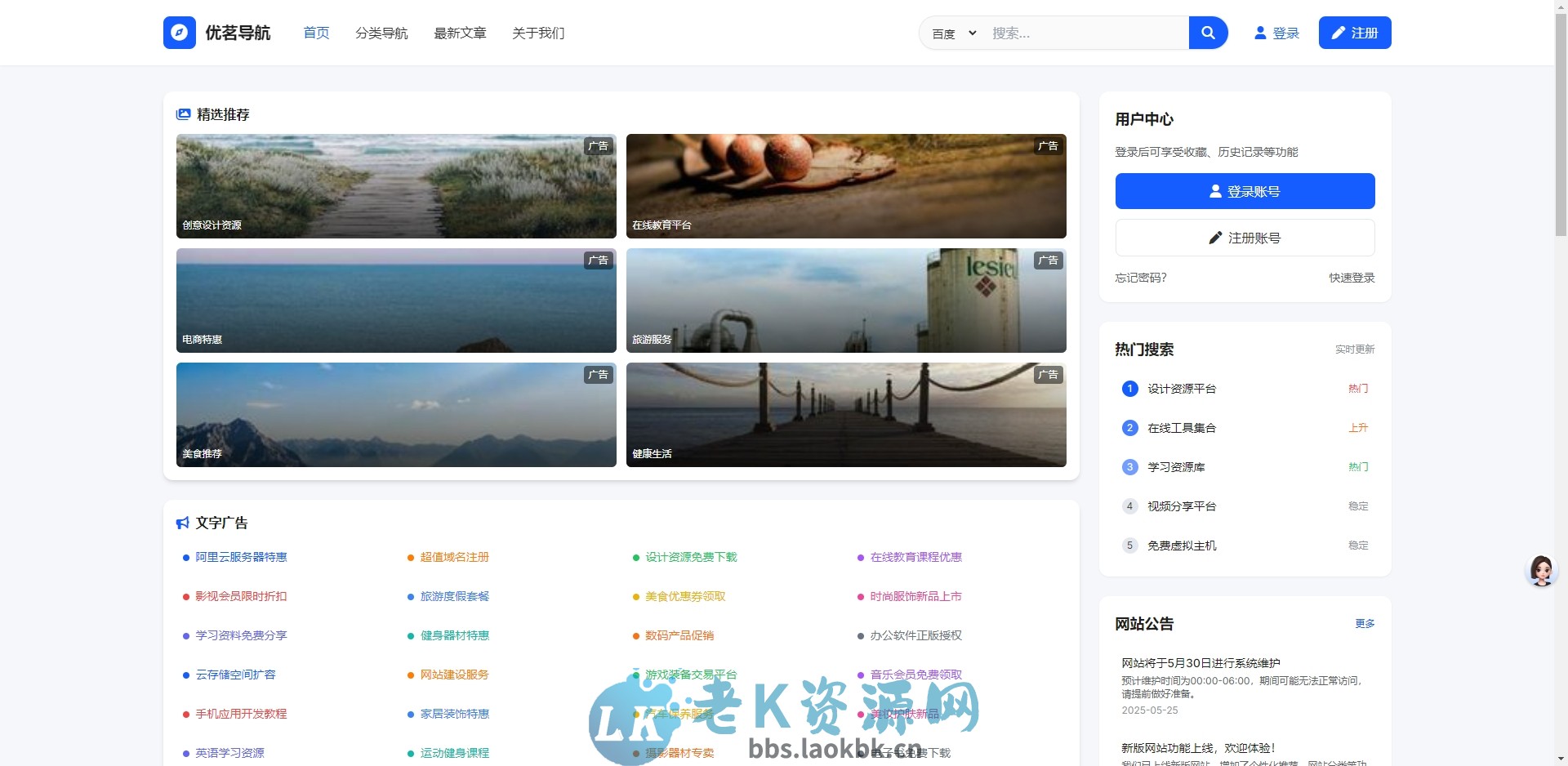Click the 文字广告 megaphone icon
Screen dimensions: 1568x766
click(x=181, y=522)
